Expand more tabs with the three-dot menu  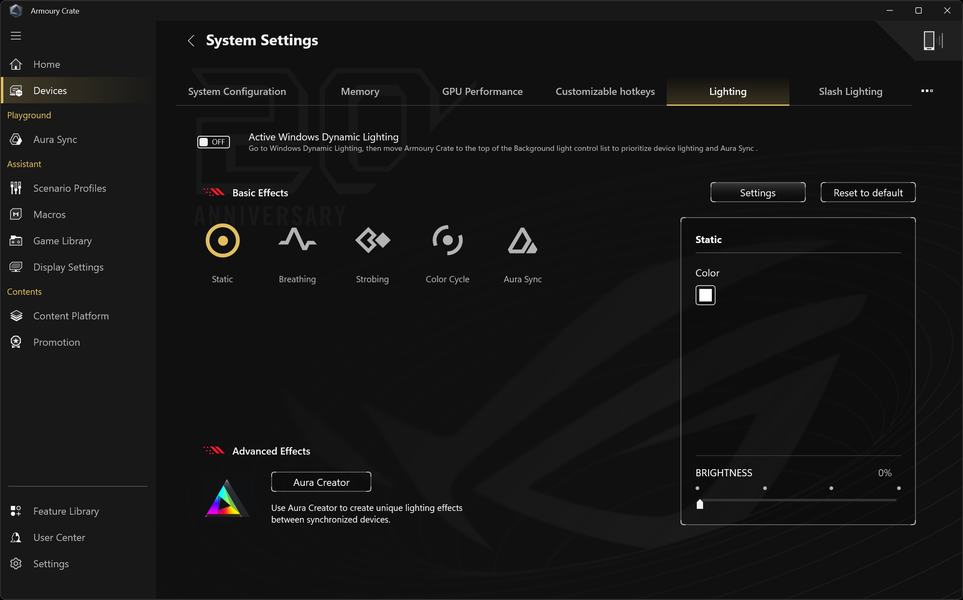click(927, 91)
